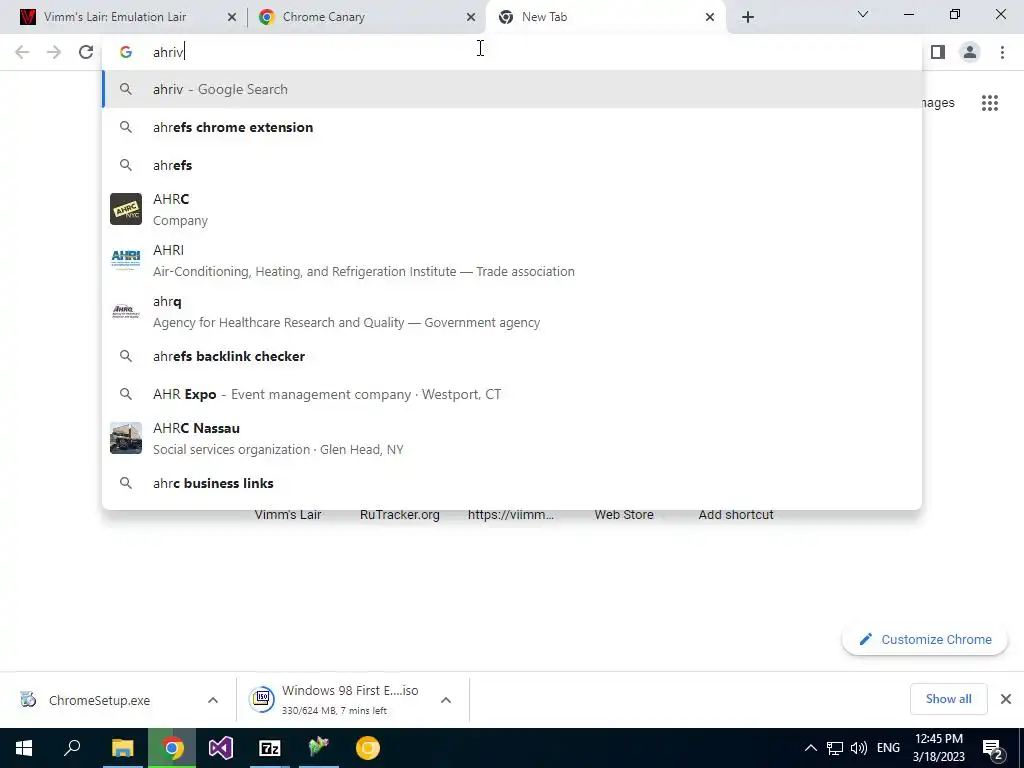Open Visual Studio from taskbar
The height and width of the screenshot is (768, 1024).
[221, 748]
